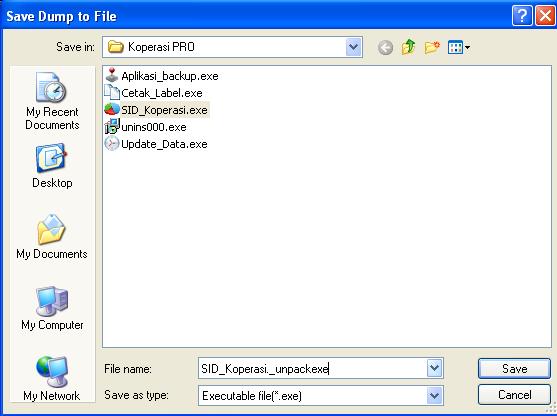Viewport: 557px width, 416px height.
Task: Create a new folder
Action: coord(432,47)
